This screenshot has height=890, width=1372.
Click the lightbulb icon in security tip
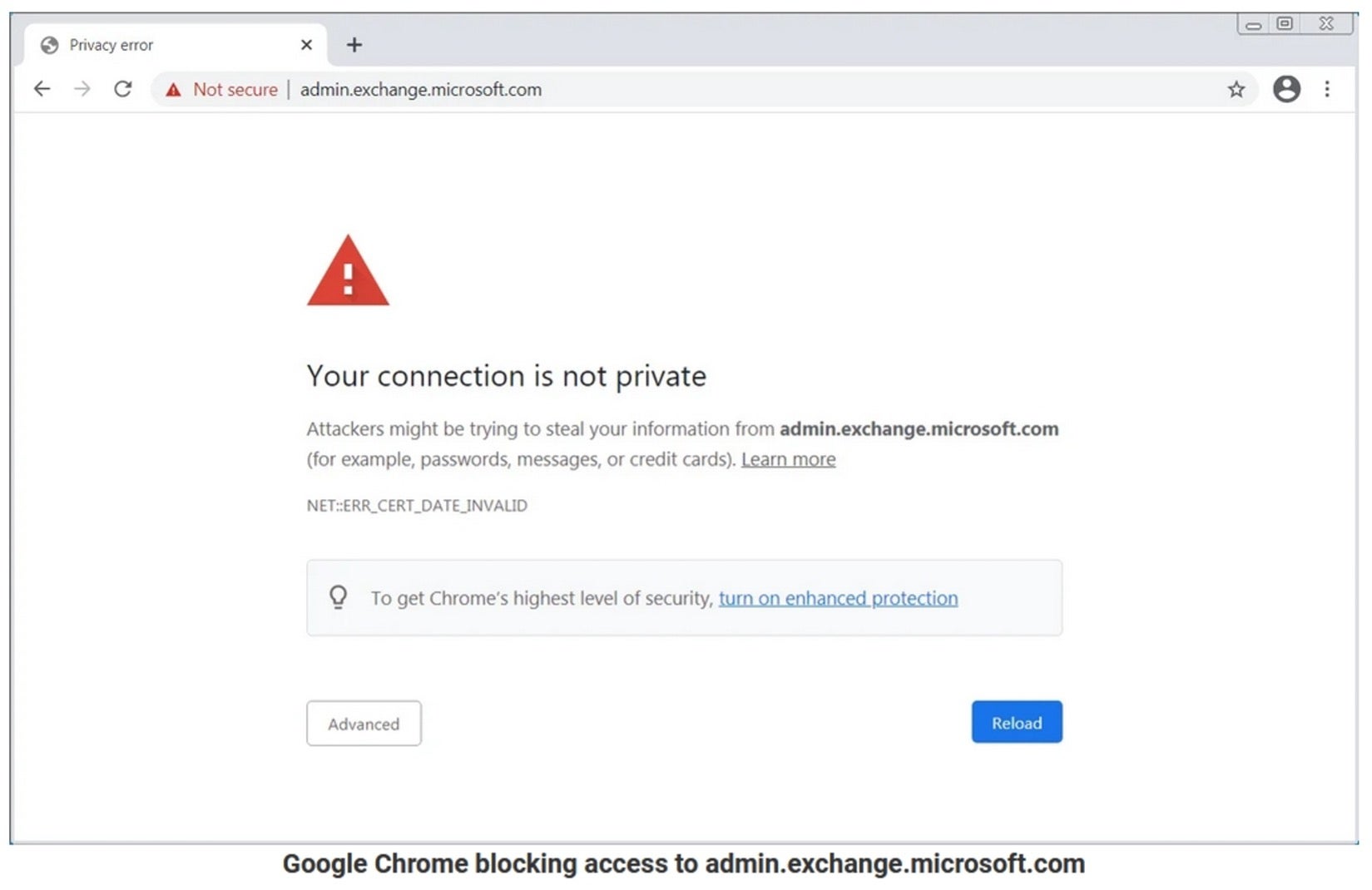tap(338, 597)
